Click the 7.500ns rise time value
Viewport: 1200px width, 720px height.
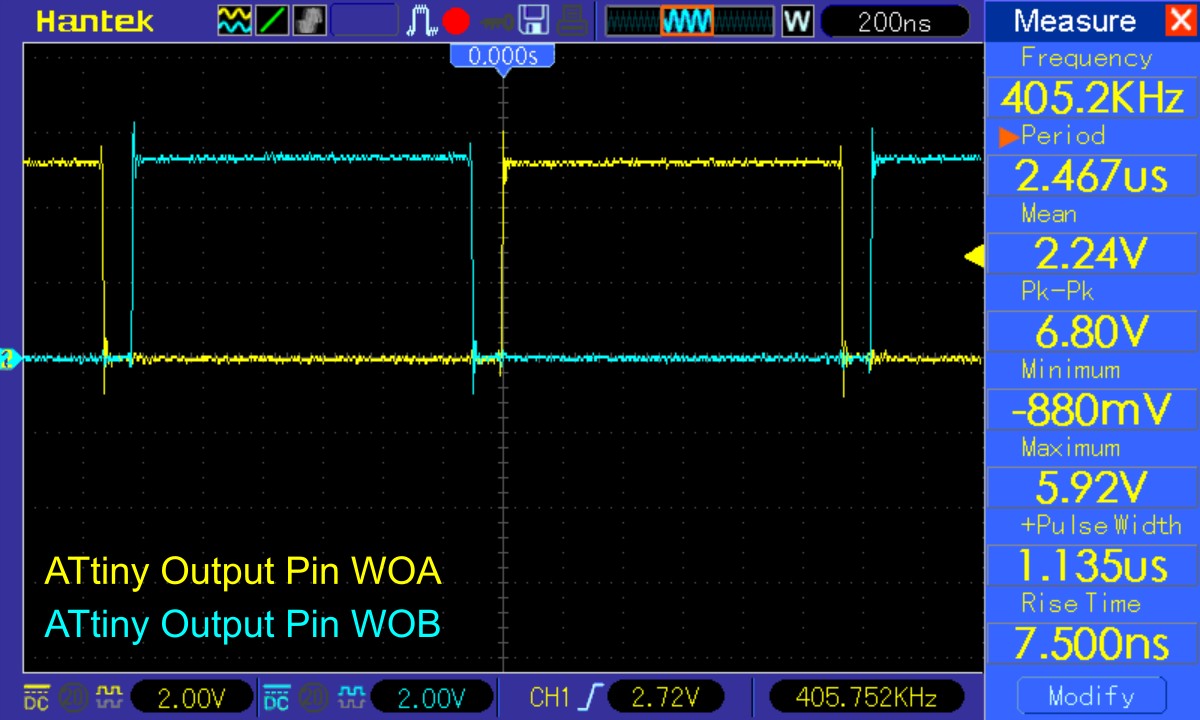click(1092, 644)
